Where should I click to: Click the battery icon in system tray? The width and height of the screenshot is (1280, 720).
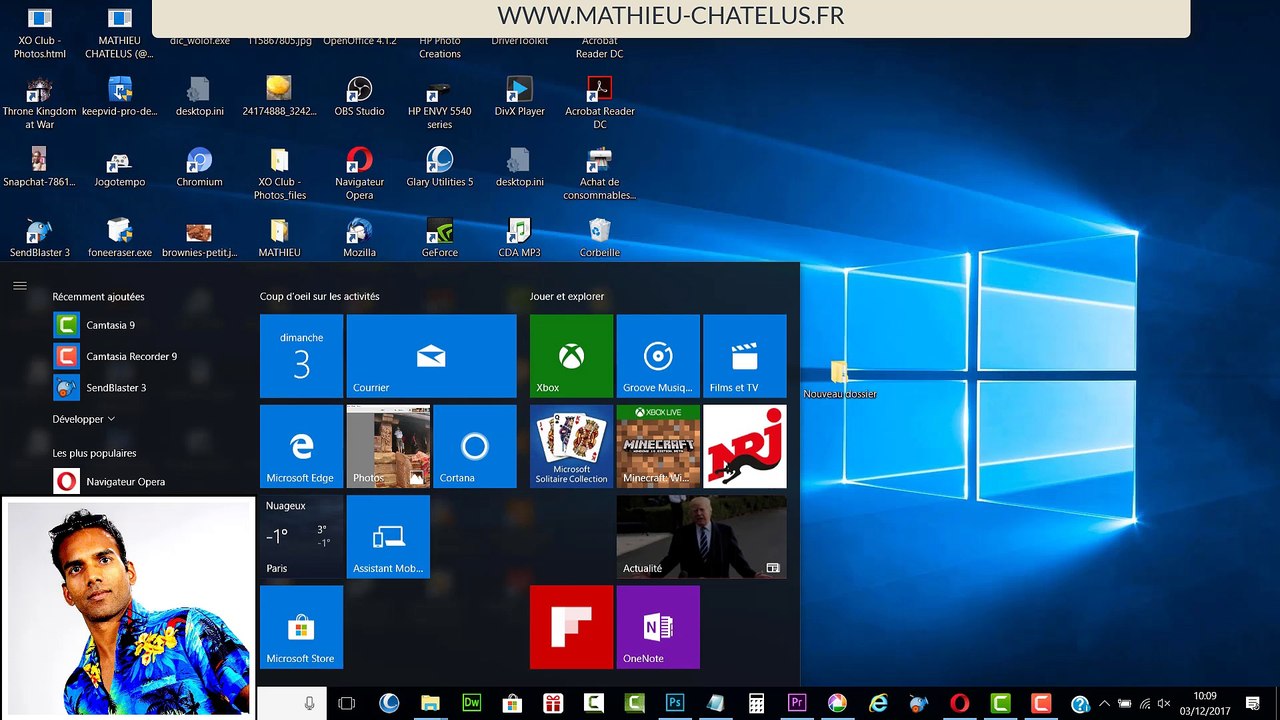click(1125, 704)
